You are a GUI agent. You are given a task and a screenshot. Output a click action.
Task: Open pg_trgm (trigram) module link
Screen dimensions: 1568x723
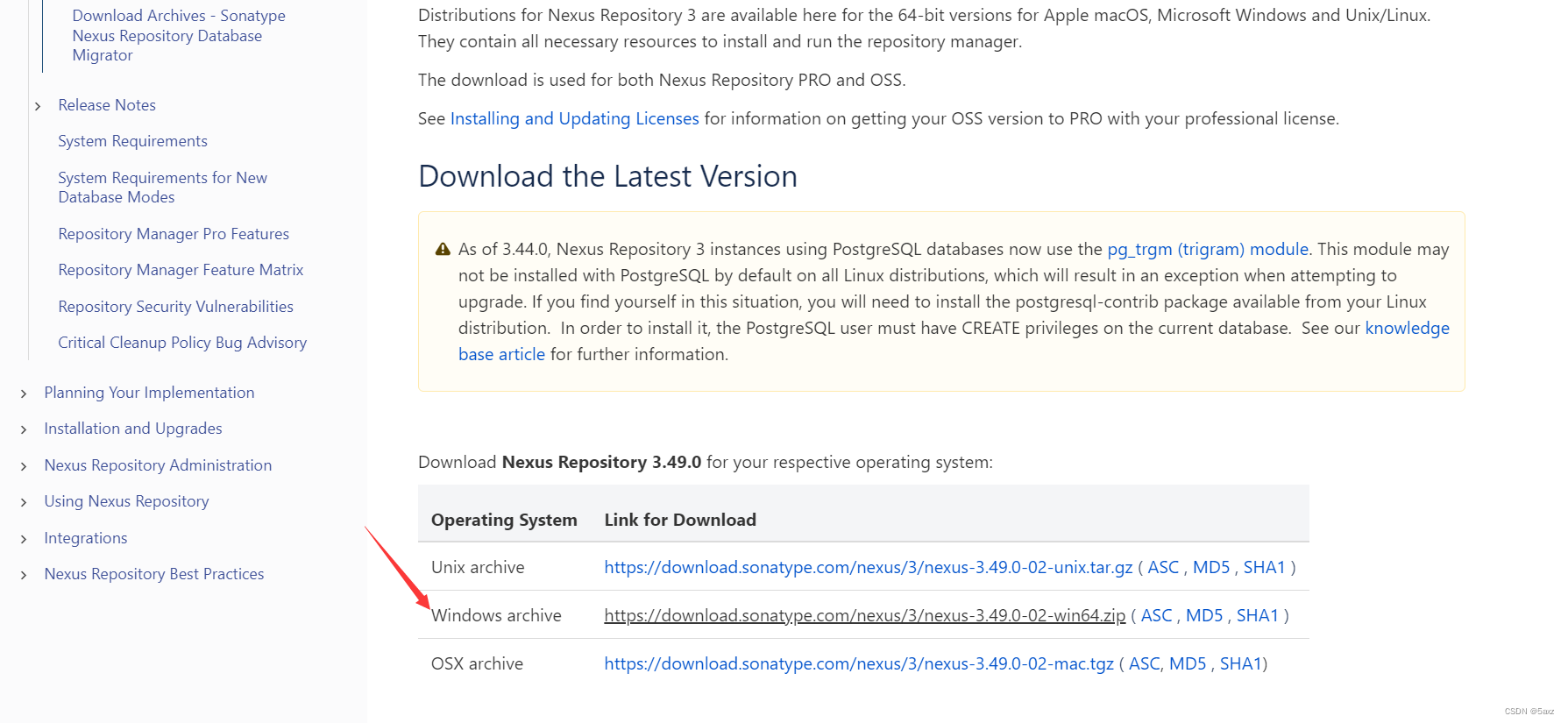[x=1208, y=249]
